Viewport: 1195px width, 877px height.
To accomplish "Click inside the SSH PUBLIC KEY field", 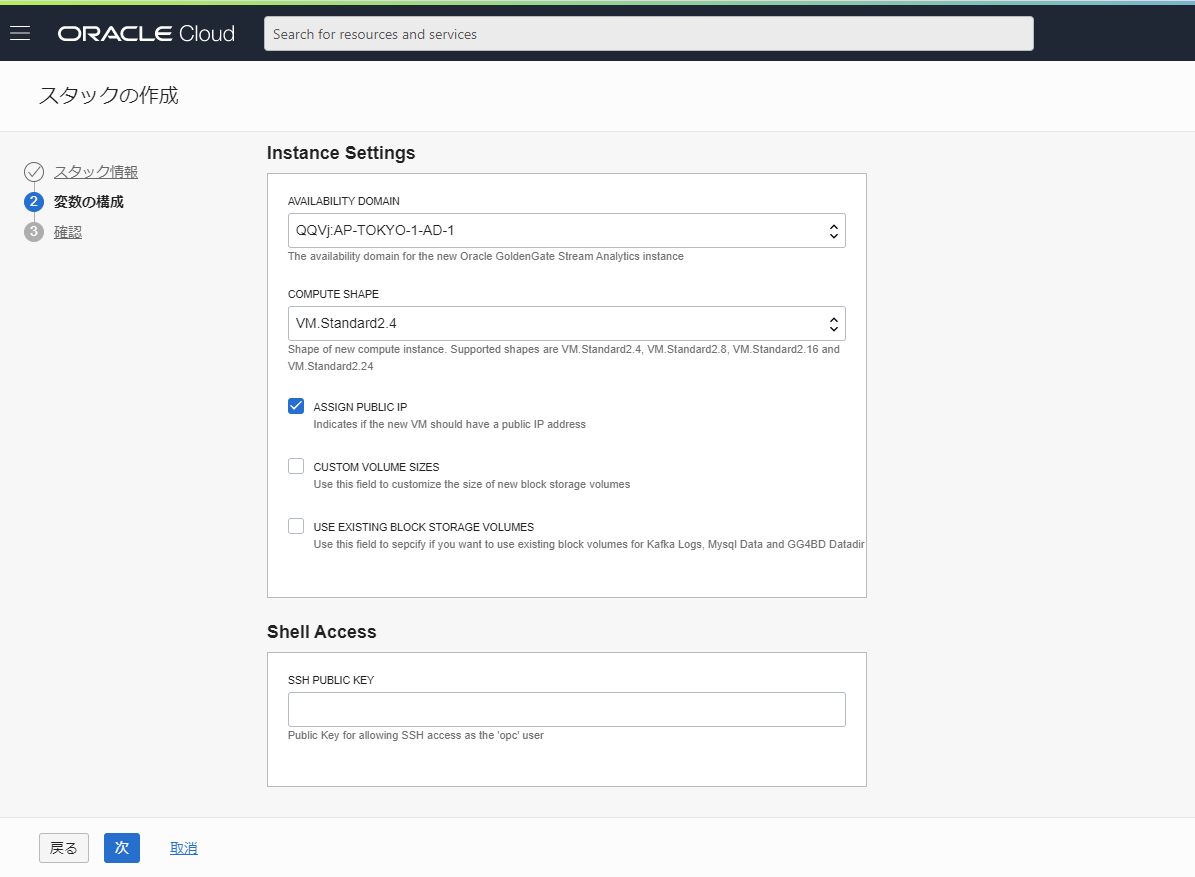I will coord(566,708).
